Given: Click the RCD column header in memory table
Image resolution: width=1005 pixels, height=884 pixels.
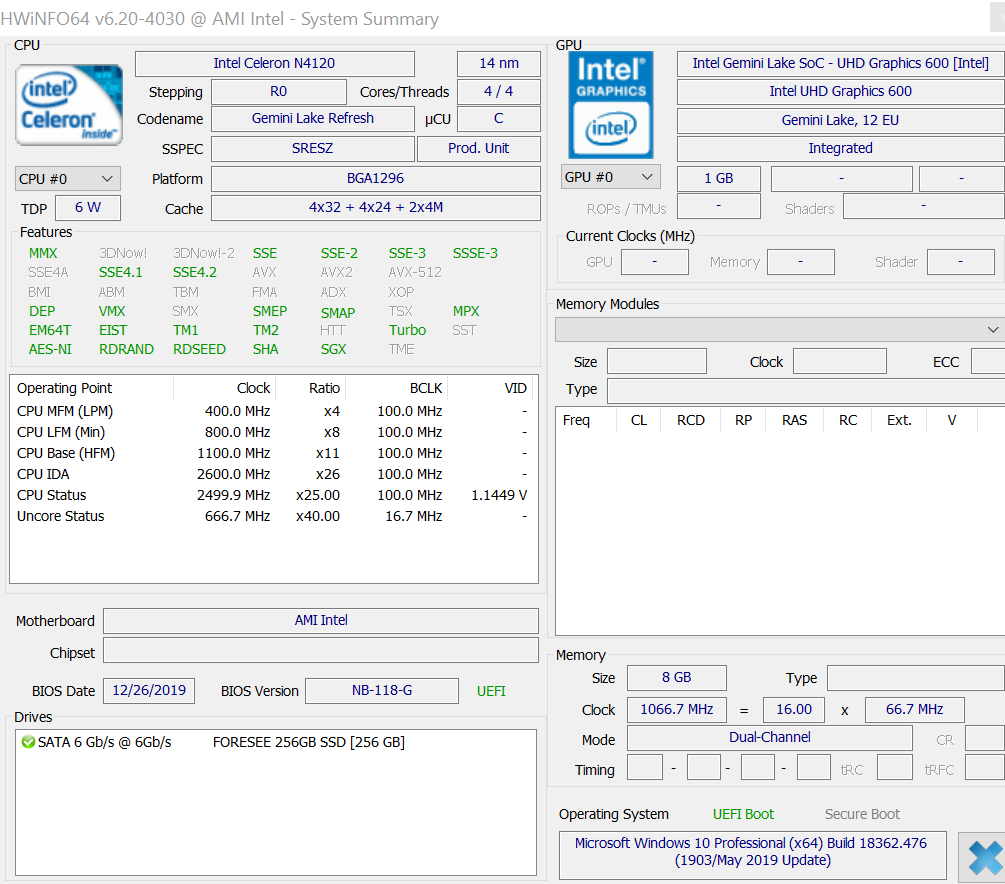Looking at the screenshot, I should (x=691, y=421).
